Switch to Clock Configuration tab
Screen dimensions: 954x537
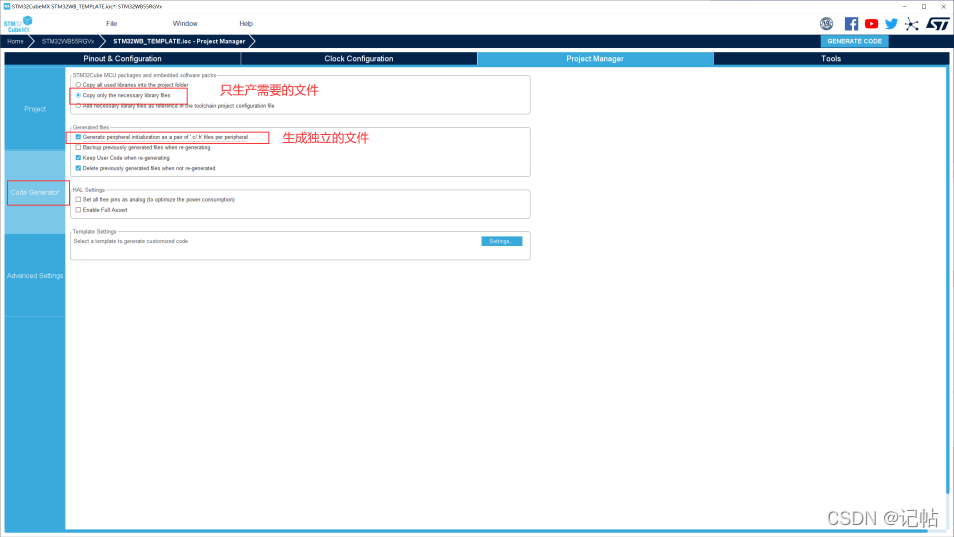click(359, 59)
